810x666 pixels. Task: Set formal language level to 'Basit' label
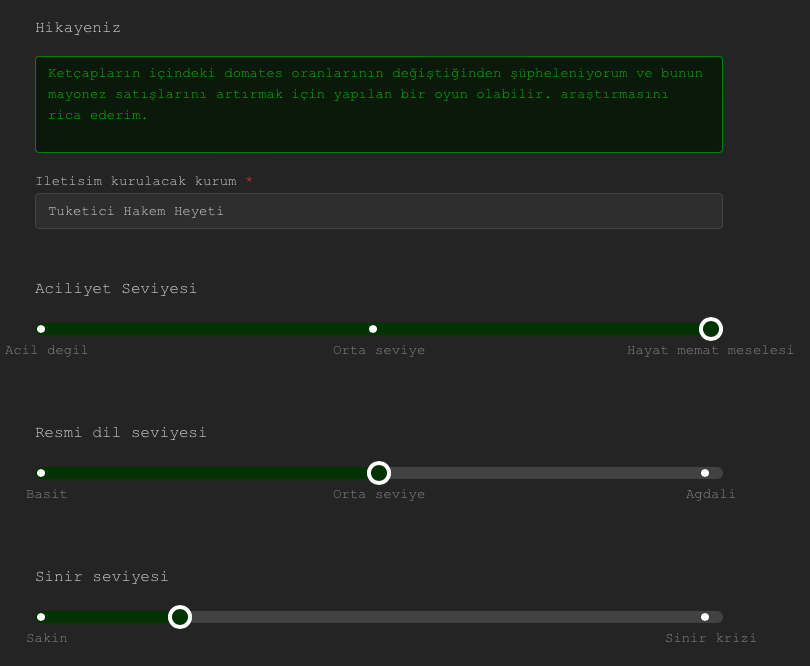tap(47, 494)
